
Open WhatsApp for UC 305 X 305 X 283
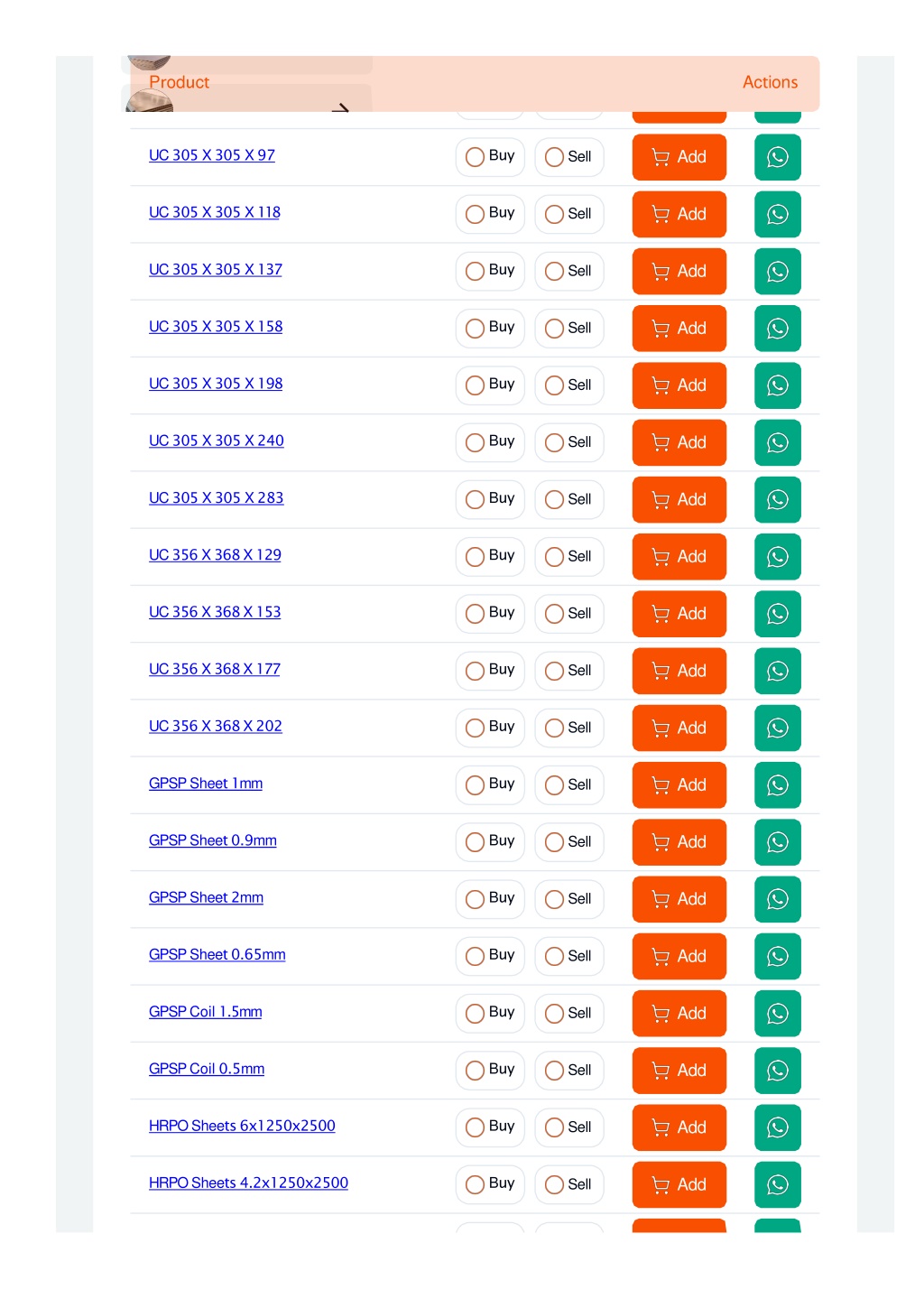(777, 500)
